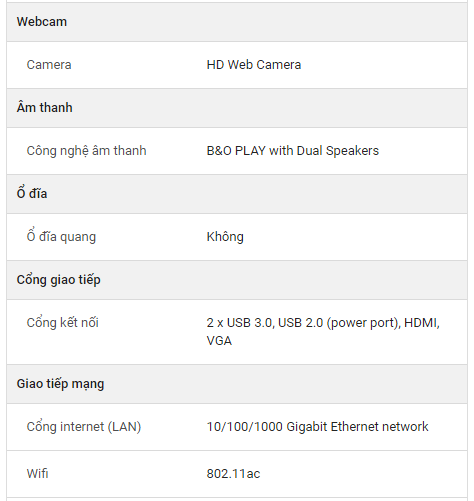Click the Camera specification row
This screenshot has height=501, width=474.
pyautogui.click(x=237, y=65)
